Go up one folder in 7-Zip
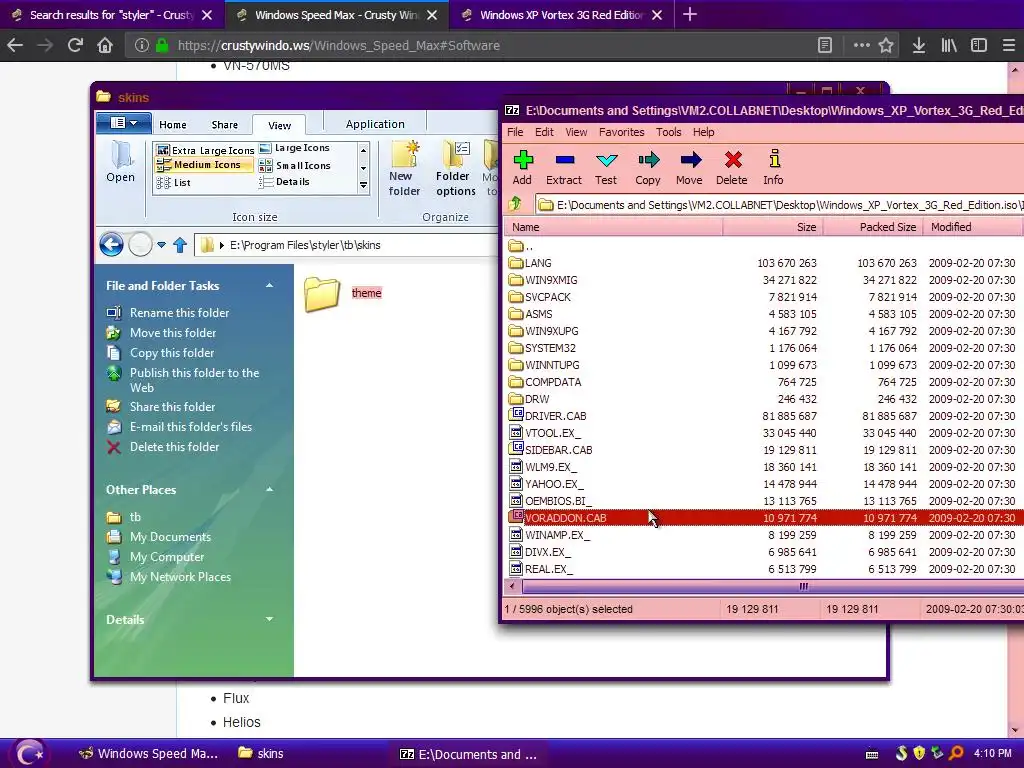This screenshot has width=1024, height=768. (x=516, y=204)
